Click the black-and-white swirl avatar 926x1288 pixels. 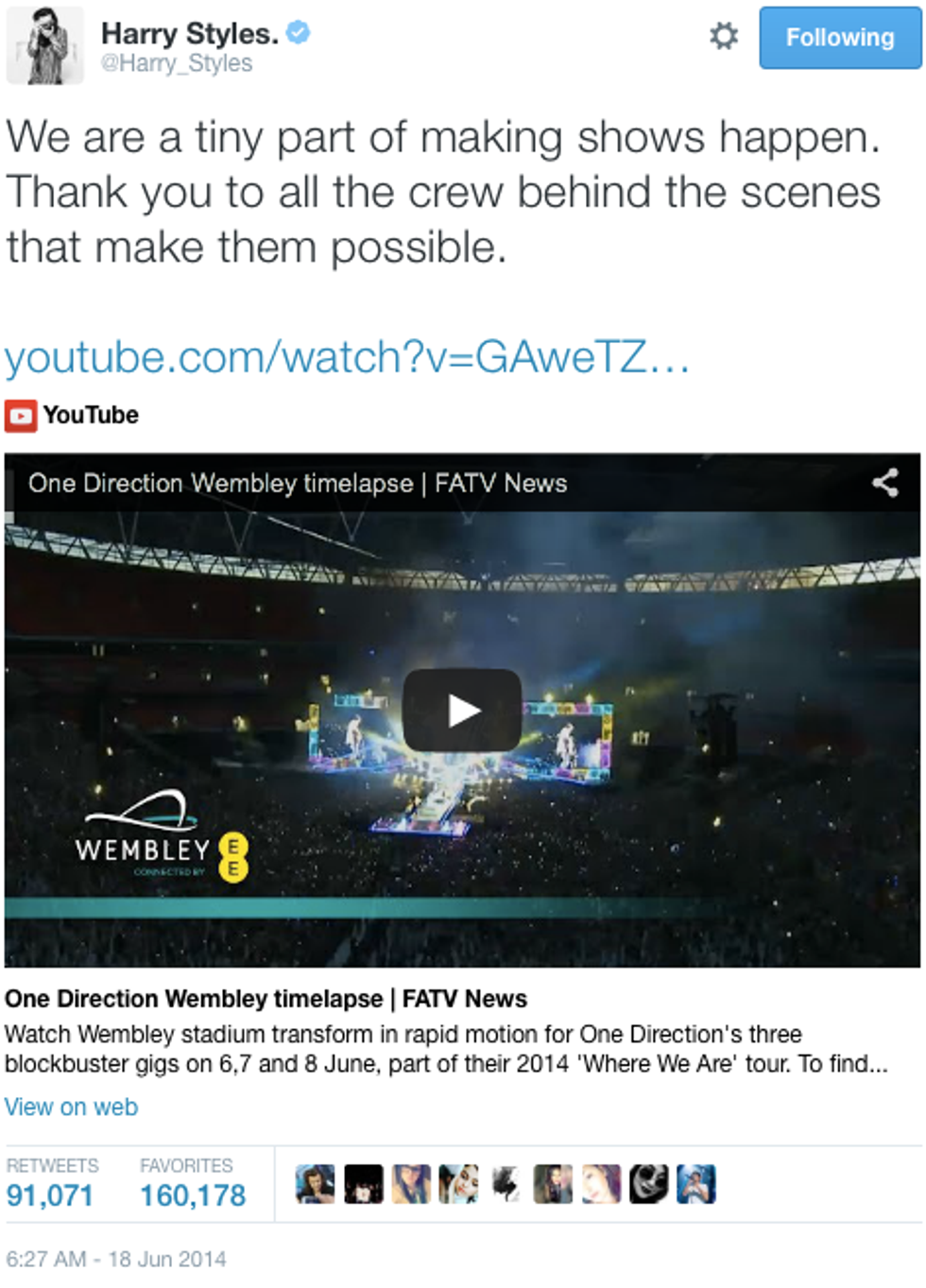pyautogui.click(x=649, y=1184)
